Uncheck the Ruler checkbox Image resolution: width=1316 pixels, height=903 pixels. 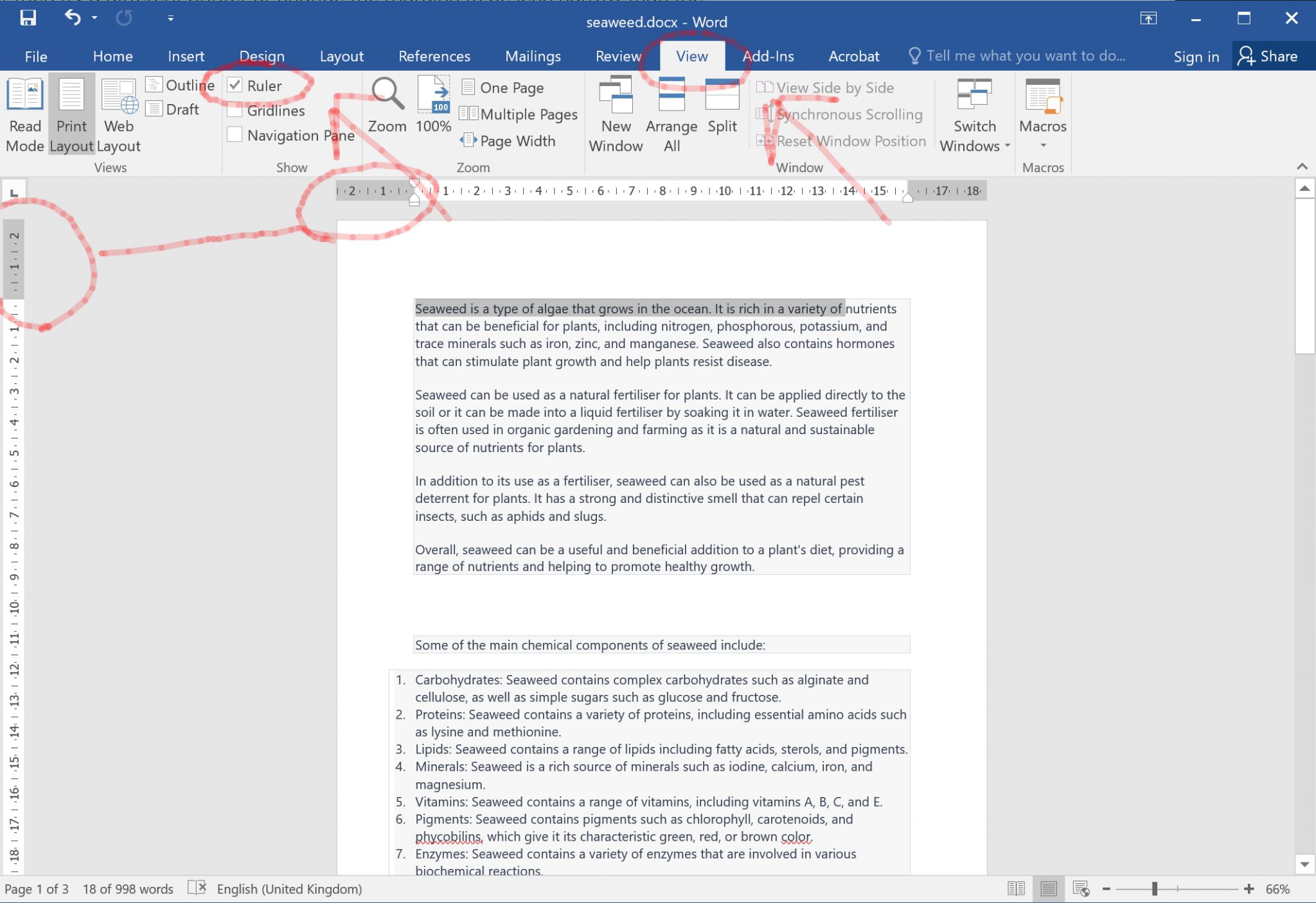coord(235,85)
